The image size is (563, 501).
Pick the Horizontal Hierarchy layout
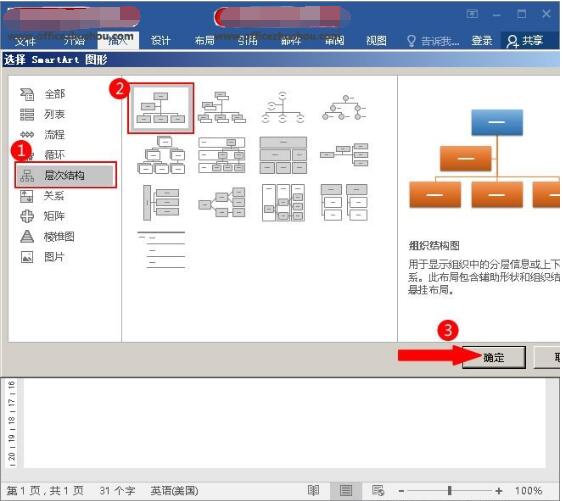coord(222,203)
